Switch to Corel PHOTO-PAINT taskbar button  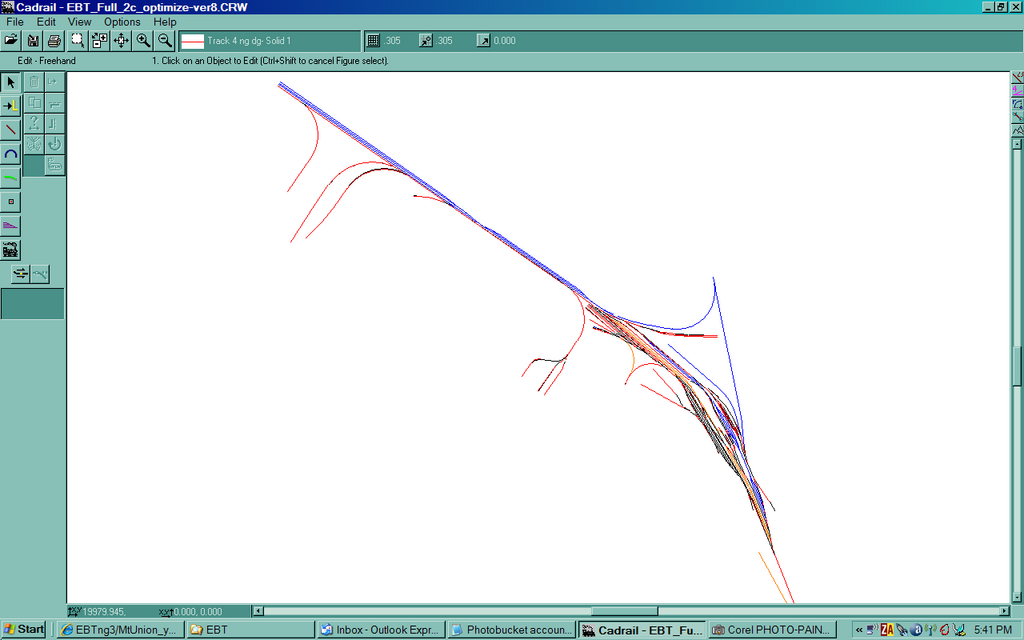773,630
